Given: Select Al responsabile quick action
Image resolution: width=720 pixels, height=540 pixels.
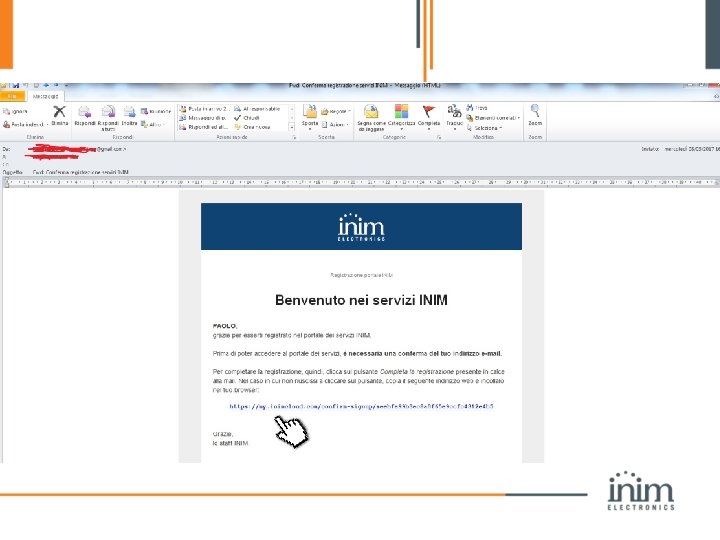Looking at the screenshot, I should pos(257,109).
